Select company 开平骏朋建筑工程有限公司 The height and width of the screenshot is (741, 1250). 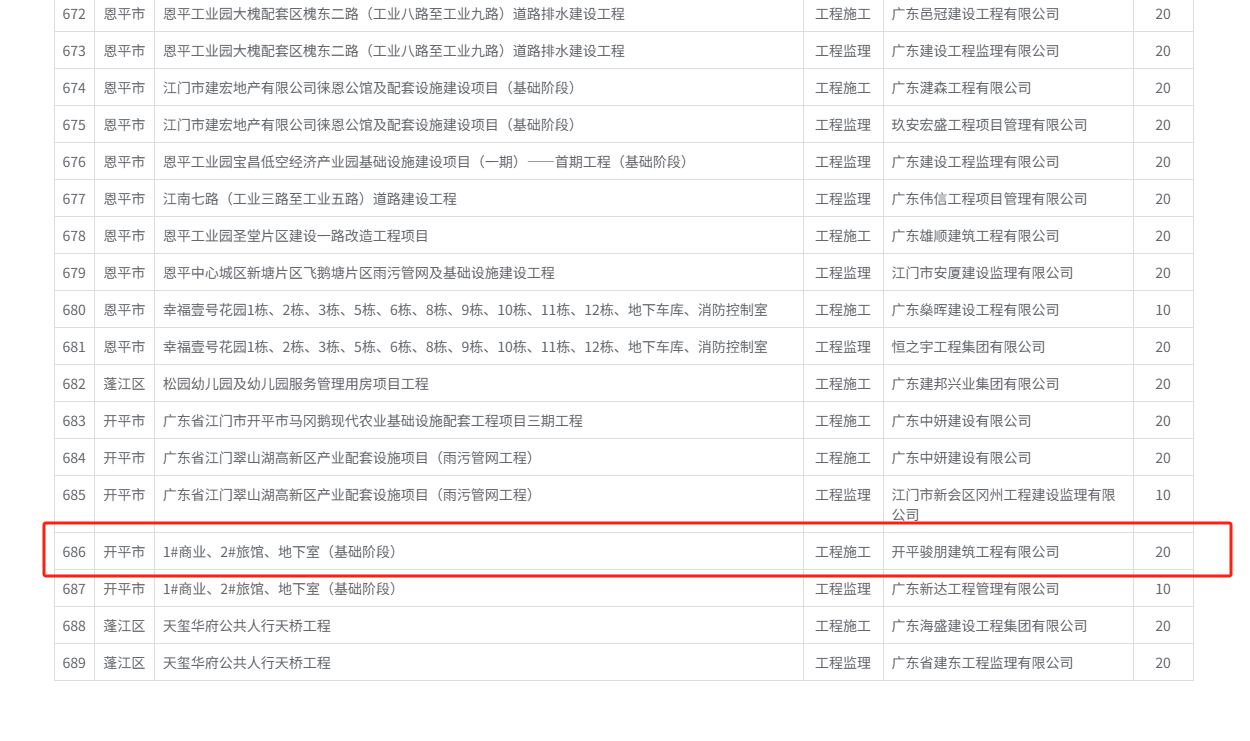[975, 552]
